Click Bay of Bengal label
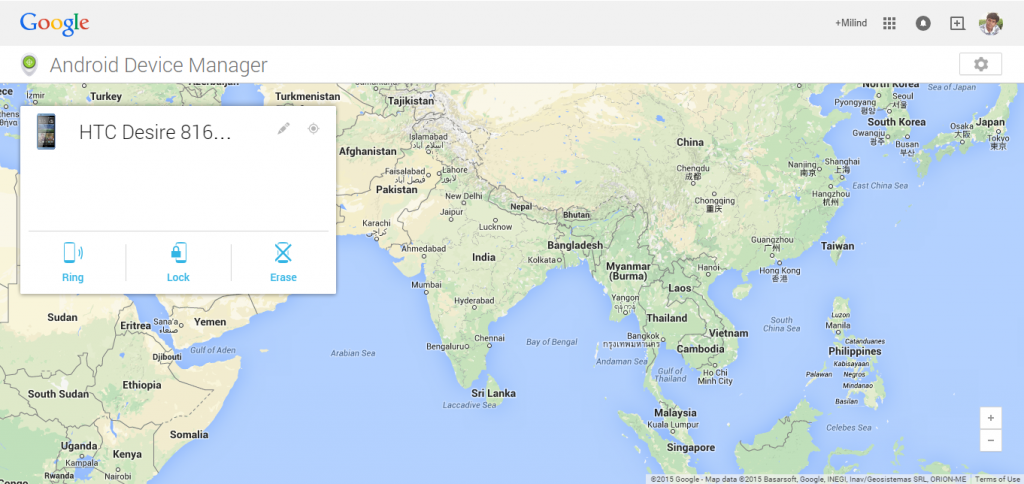 (x=552, y=342)
